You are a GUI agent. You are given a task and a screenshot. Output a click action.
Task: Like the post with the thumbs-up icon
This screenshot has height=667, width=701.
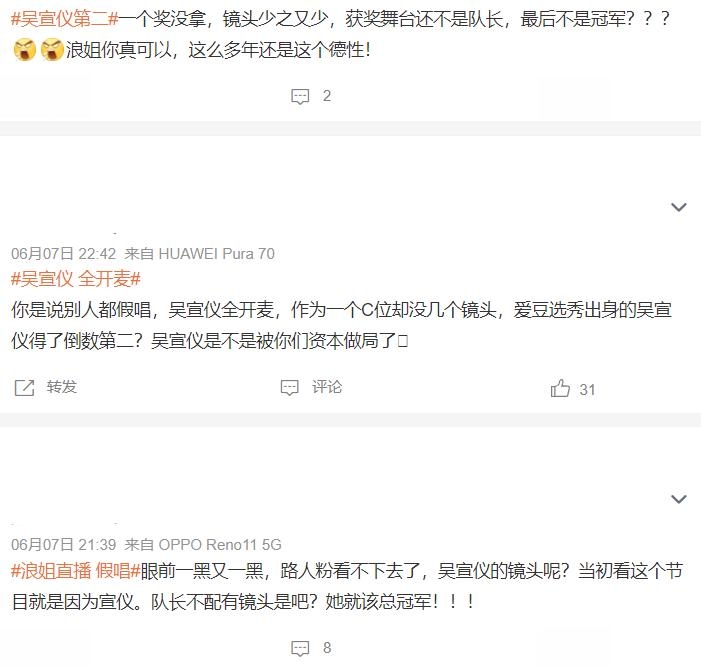[560, 388]
